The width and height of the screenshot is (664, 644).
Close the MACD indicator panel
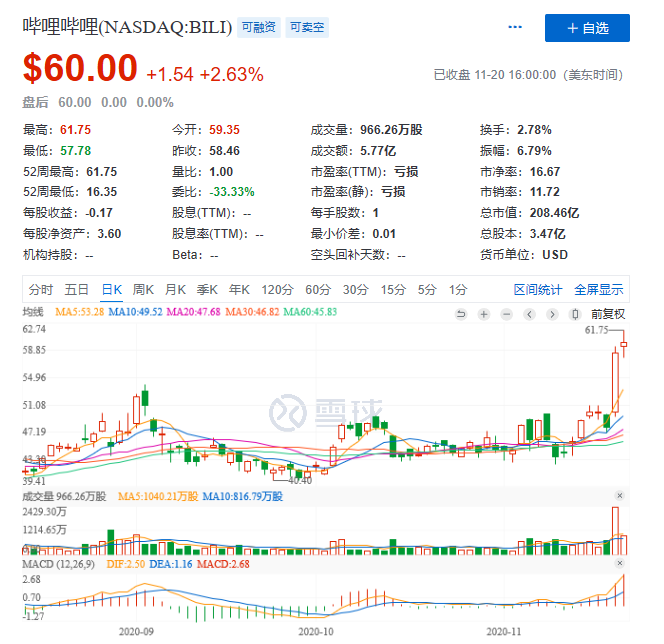click(620, 564)
